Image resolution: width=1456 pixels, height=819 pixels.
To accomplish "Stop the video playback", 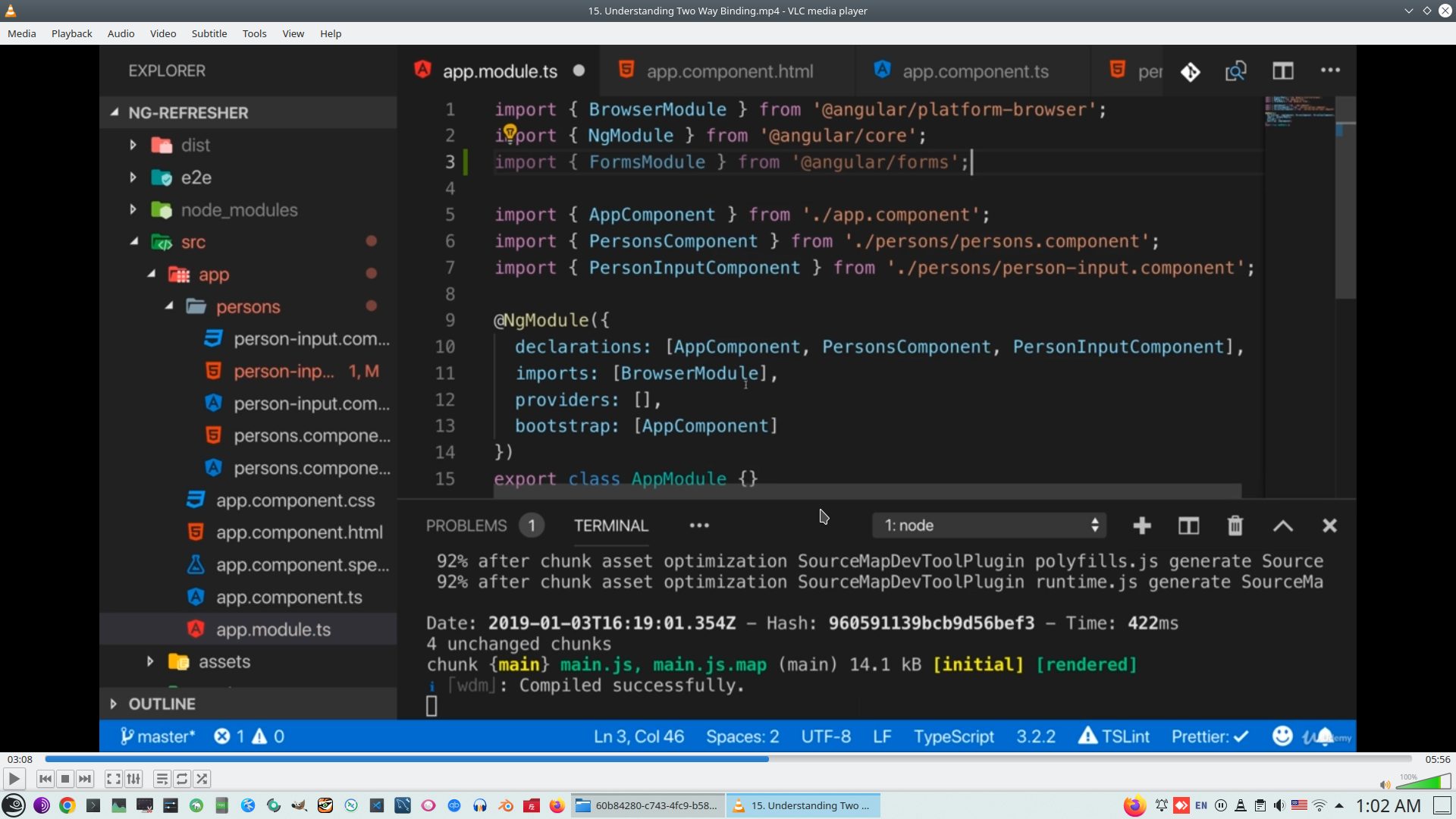I will click(65, 779).
